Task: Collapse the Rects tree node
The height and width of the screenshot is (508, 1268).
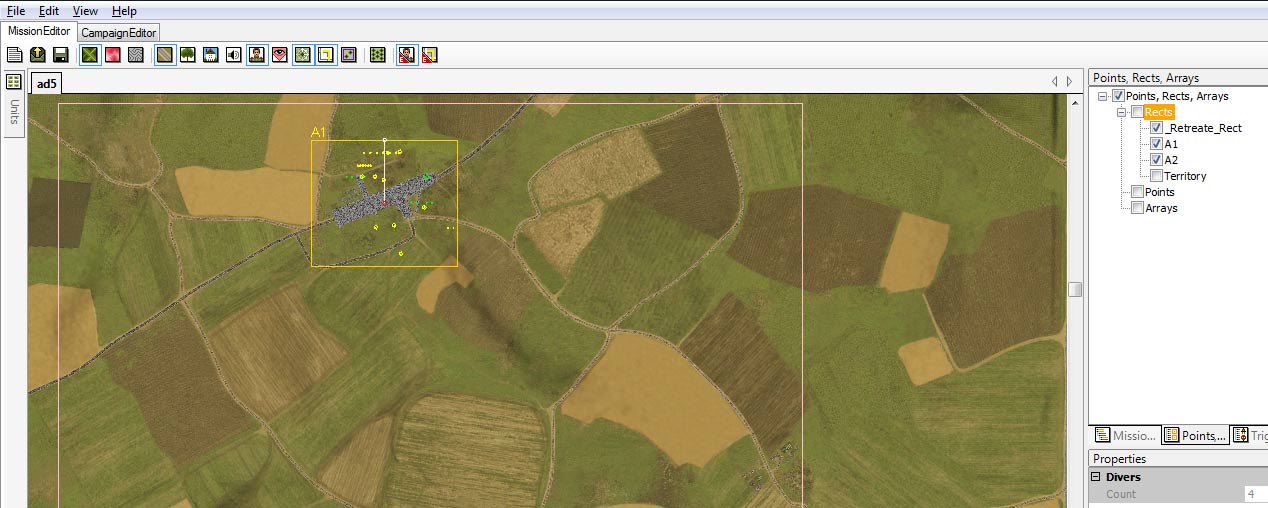Action: (x=1122, y=113)
